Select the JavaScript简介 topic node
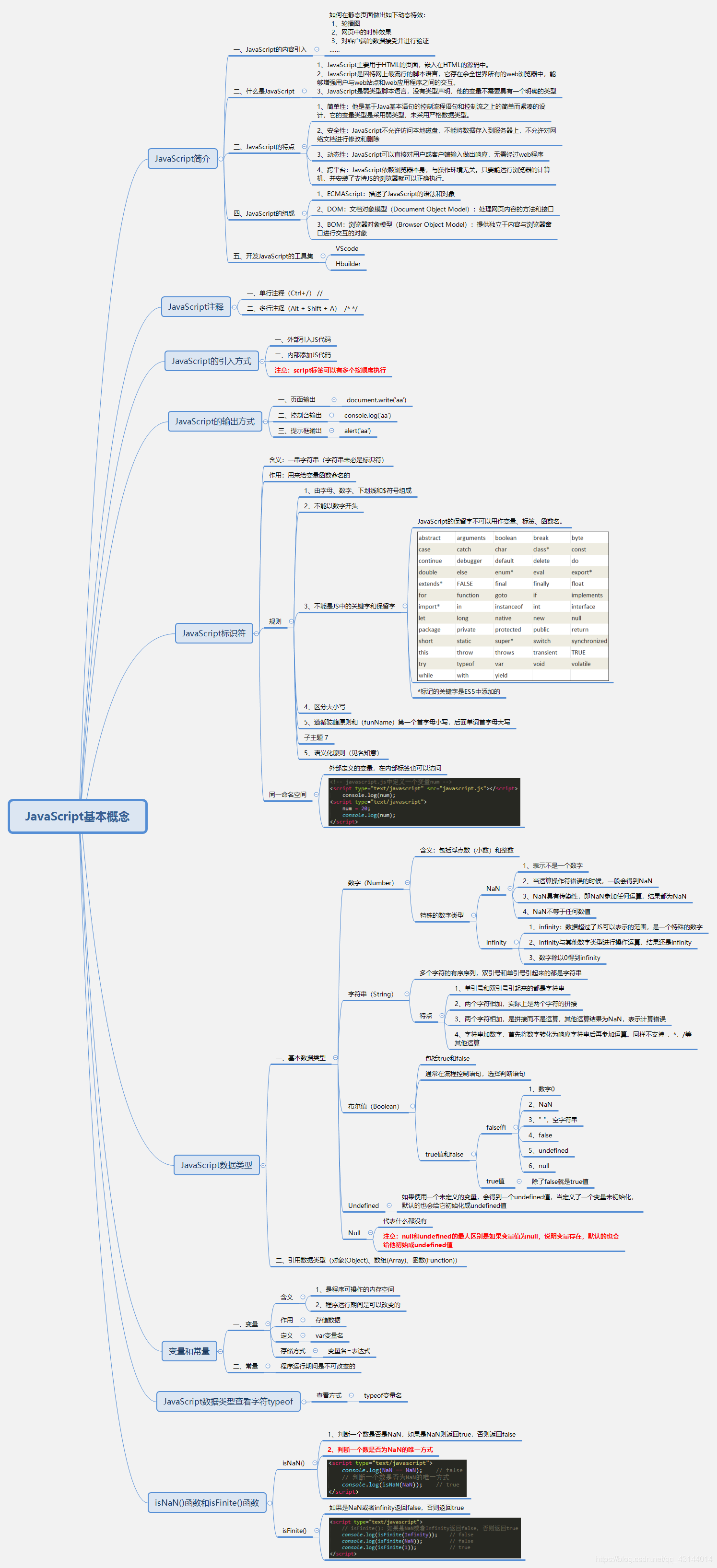Image resolution: width=717 pixels, height=1568 pixels. pos(183,158)
